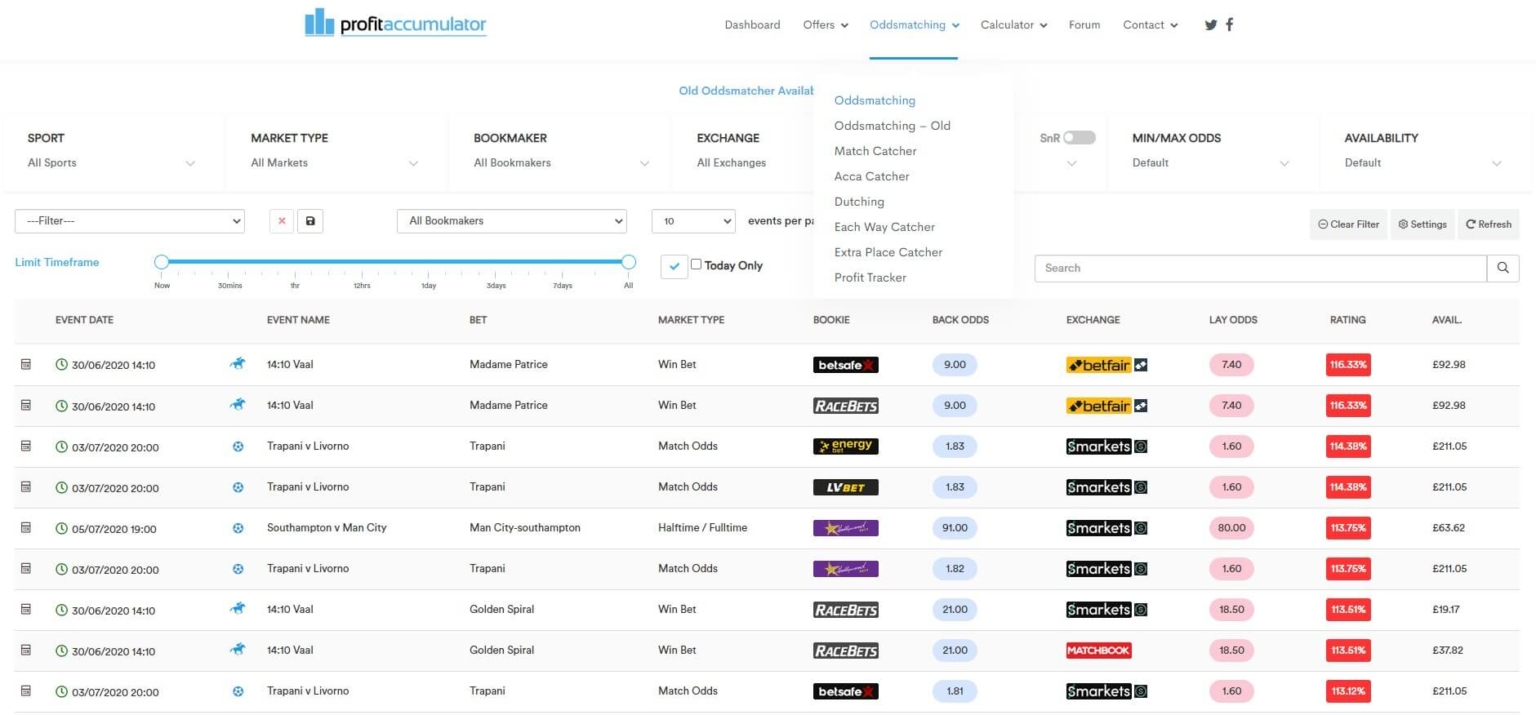Select Acca Catcher from the Oddsmatching menu

pos(872,175)
